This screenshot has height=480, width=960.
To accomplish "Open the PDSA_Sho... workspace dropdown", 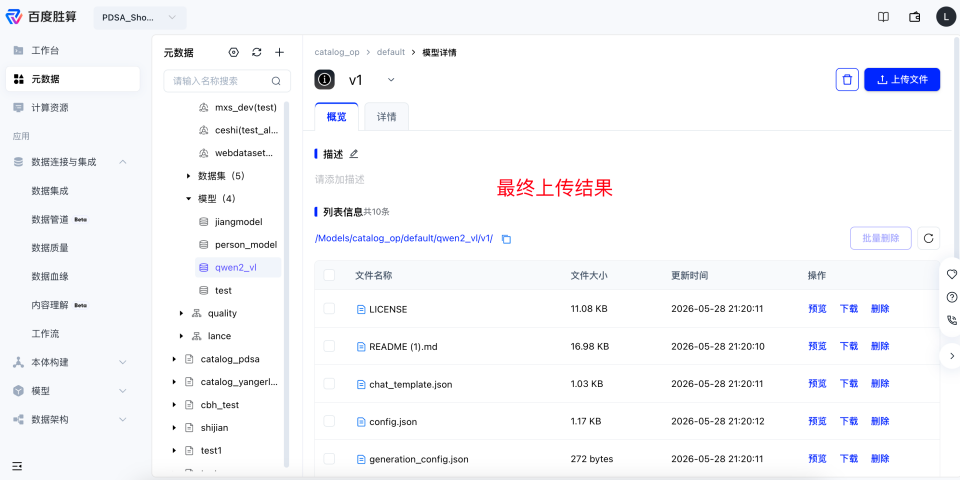I will click(x=140, y=18).
